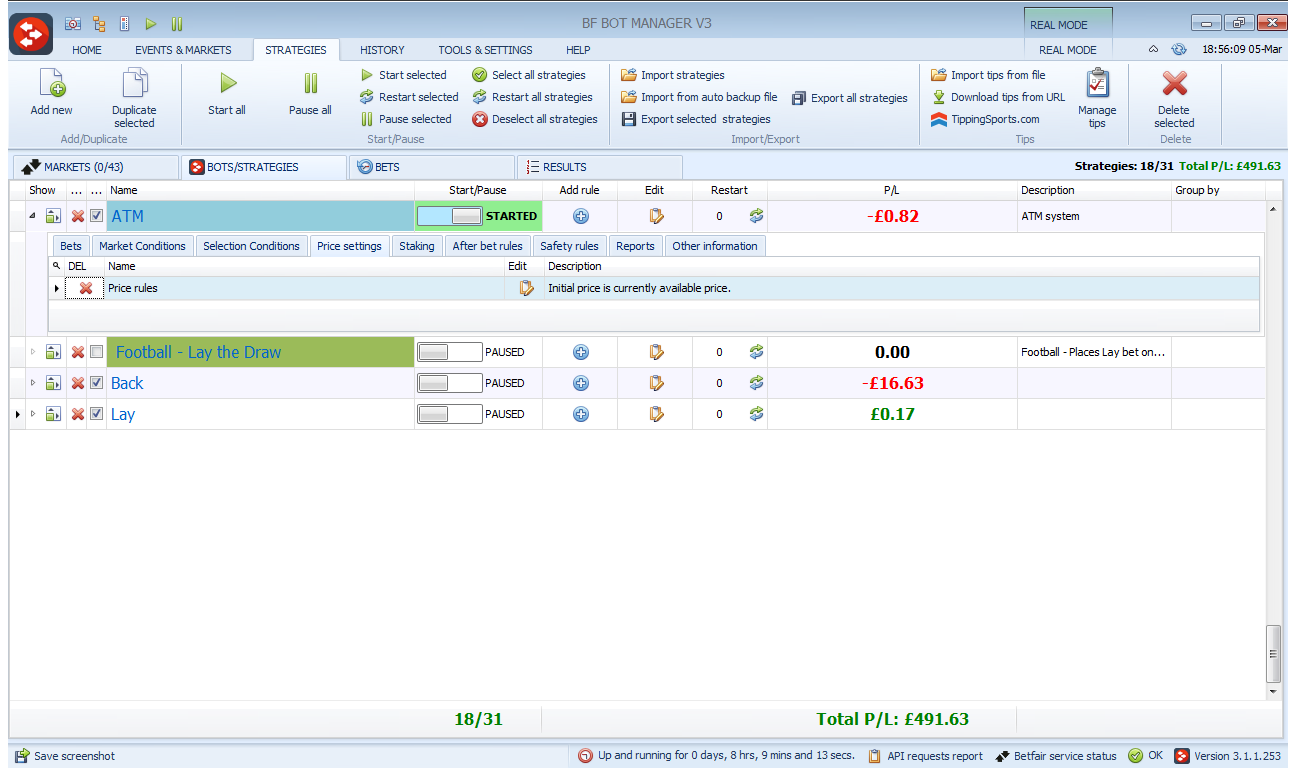1296x776 pixels.
Task: Edit the Price rules entry
Action: pos(526,288)
